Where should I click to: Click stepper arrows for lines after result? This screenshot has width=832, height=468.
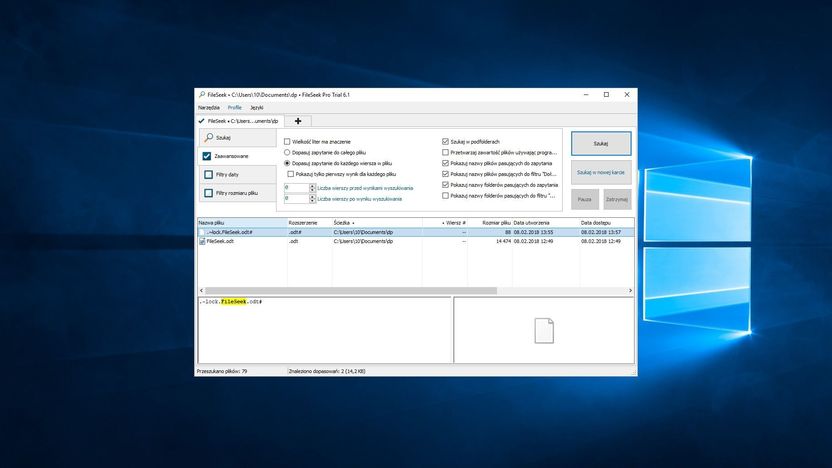(313, 199)
